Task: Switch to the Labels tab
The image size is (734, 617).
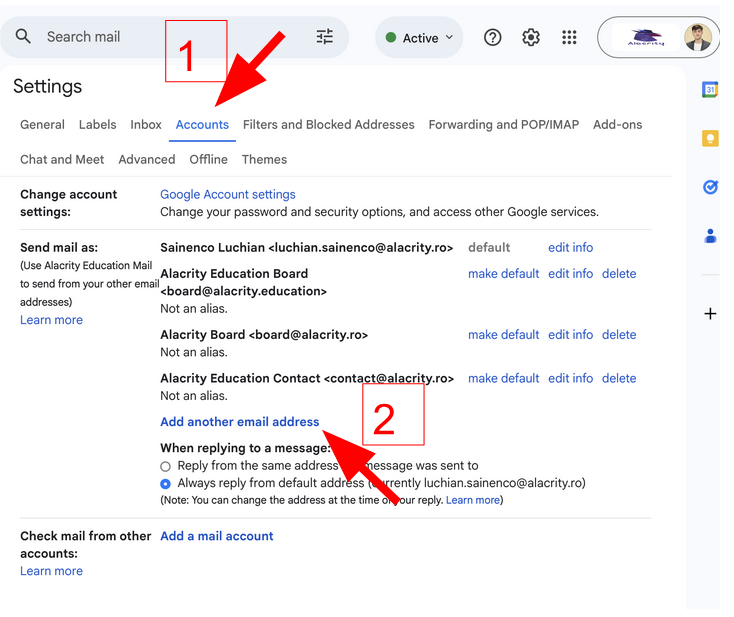Action: click(x=97, y=125)
